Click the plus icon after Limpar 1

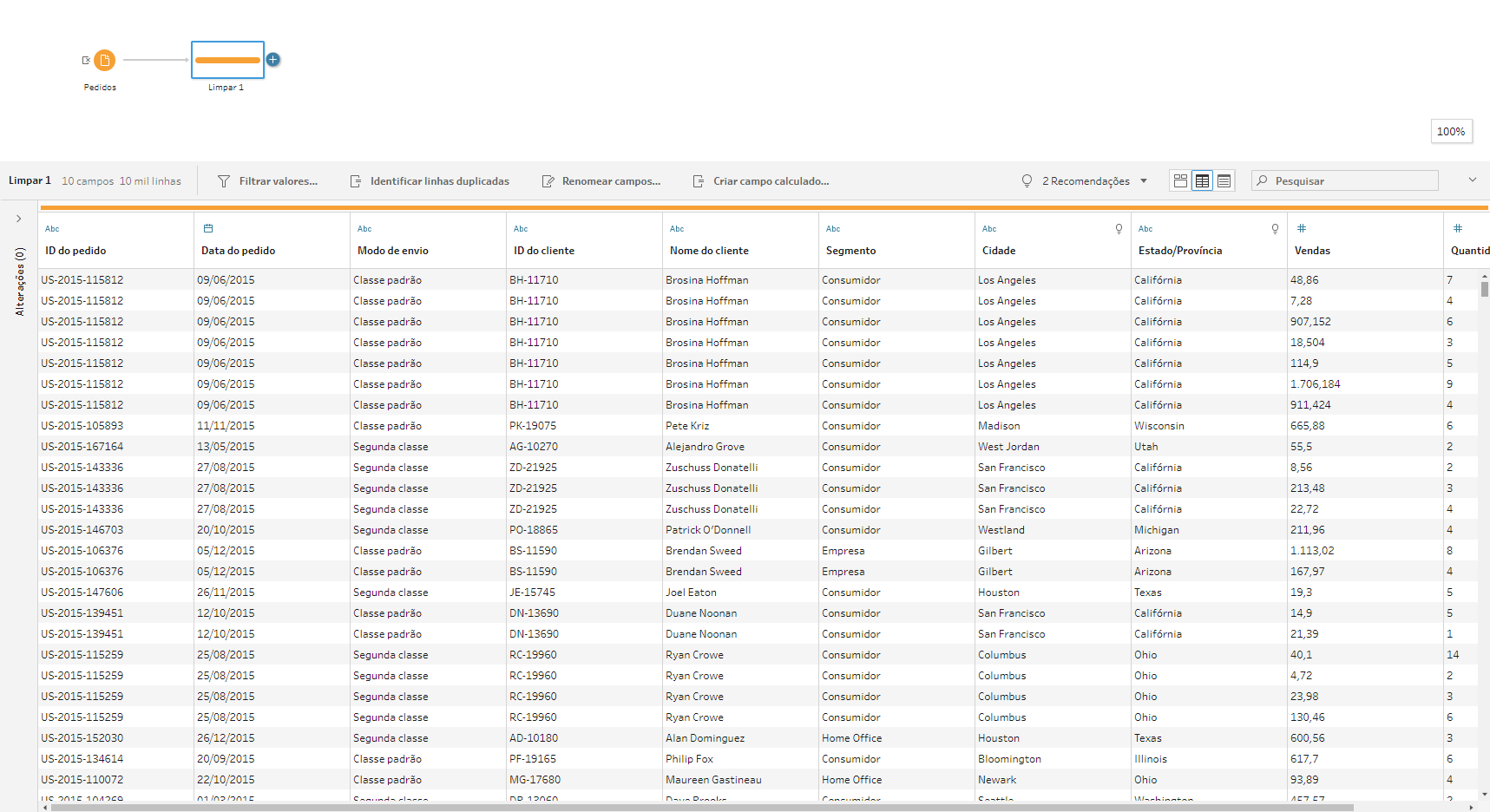click(273, 60)
